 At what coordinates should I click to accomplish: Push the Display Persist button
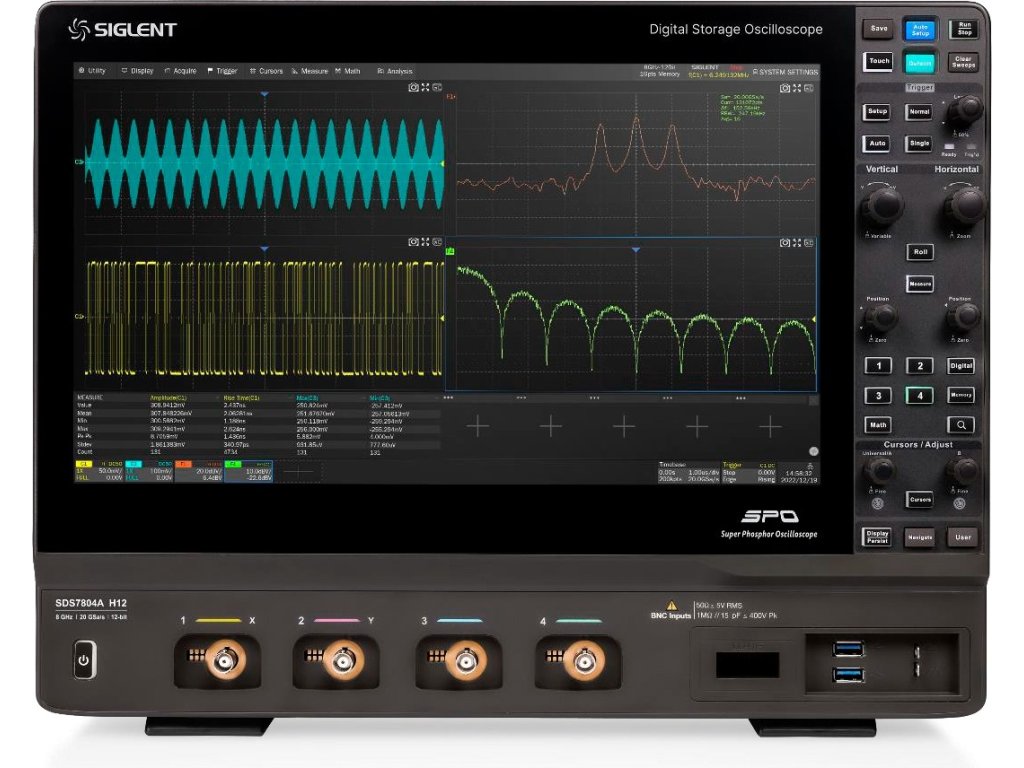click(877, 537)
